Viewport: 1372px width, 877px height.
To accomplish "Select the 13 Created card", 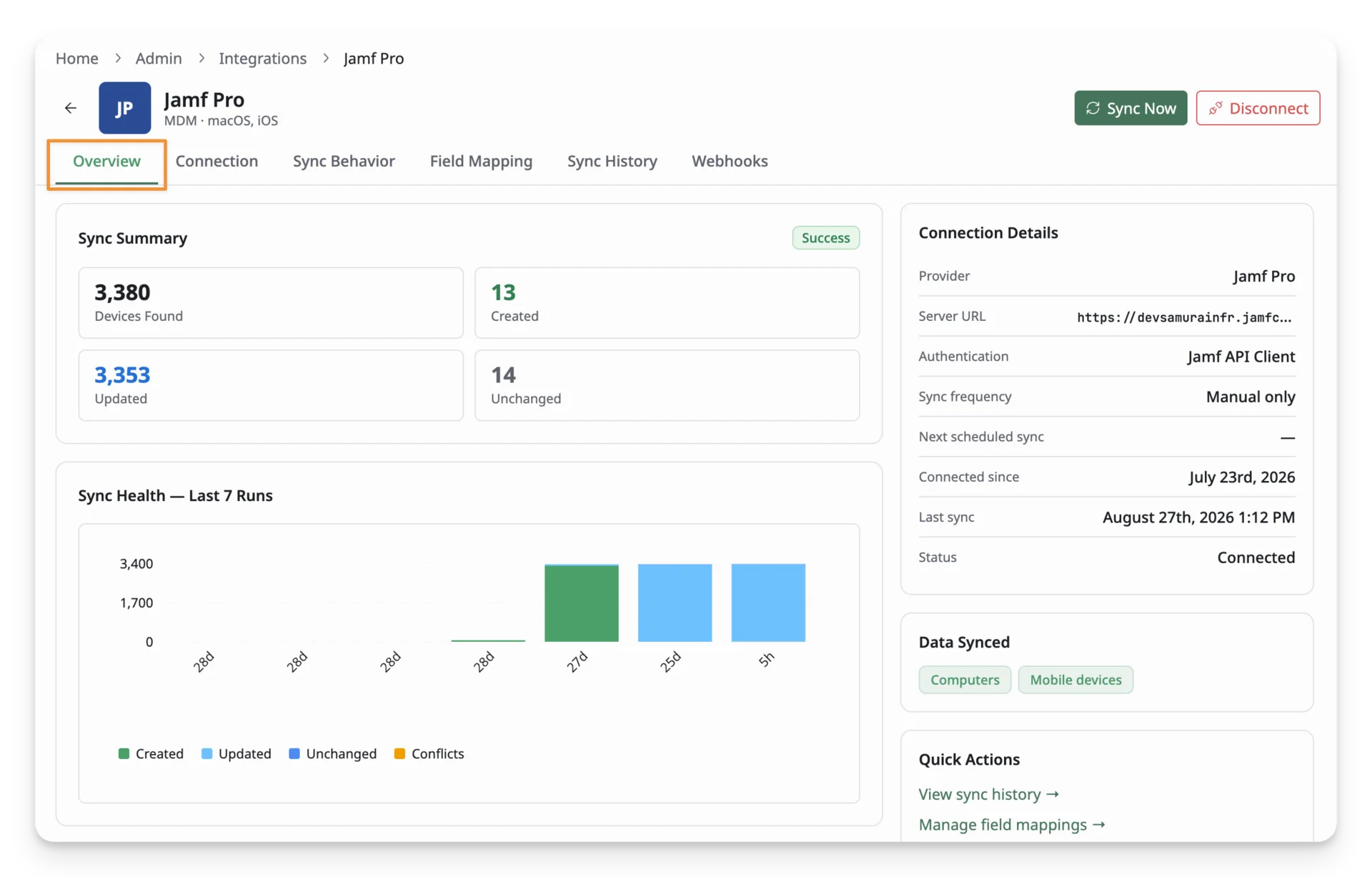I will pyautogui.click(x=667, y=303).
